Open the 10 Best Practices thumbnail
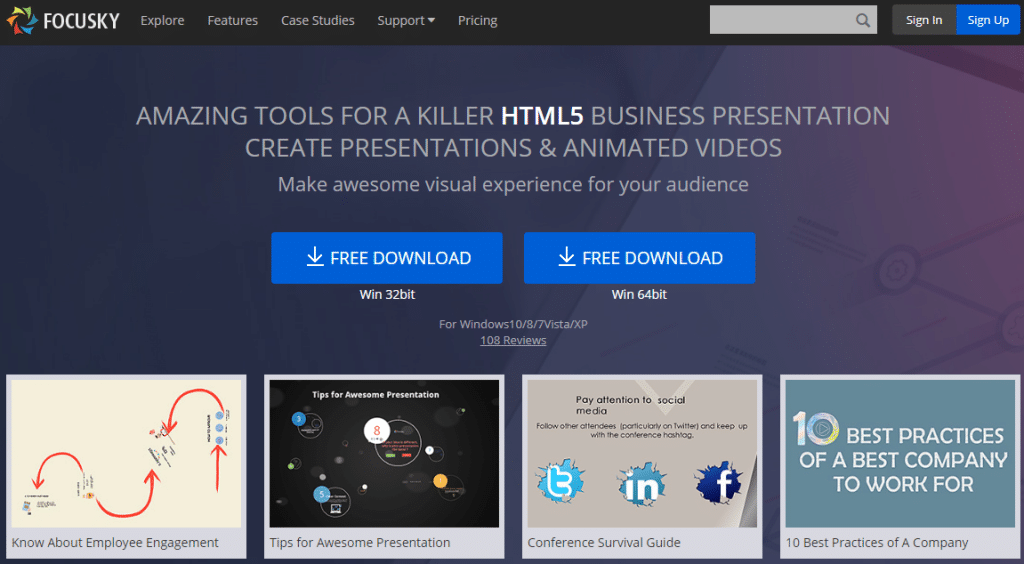Screen dimensions: 1024x564 [x=900, y=454]
